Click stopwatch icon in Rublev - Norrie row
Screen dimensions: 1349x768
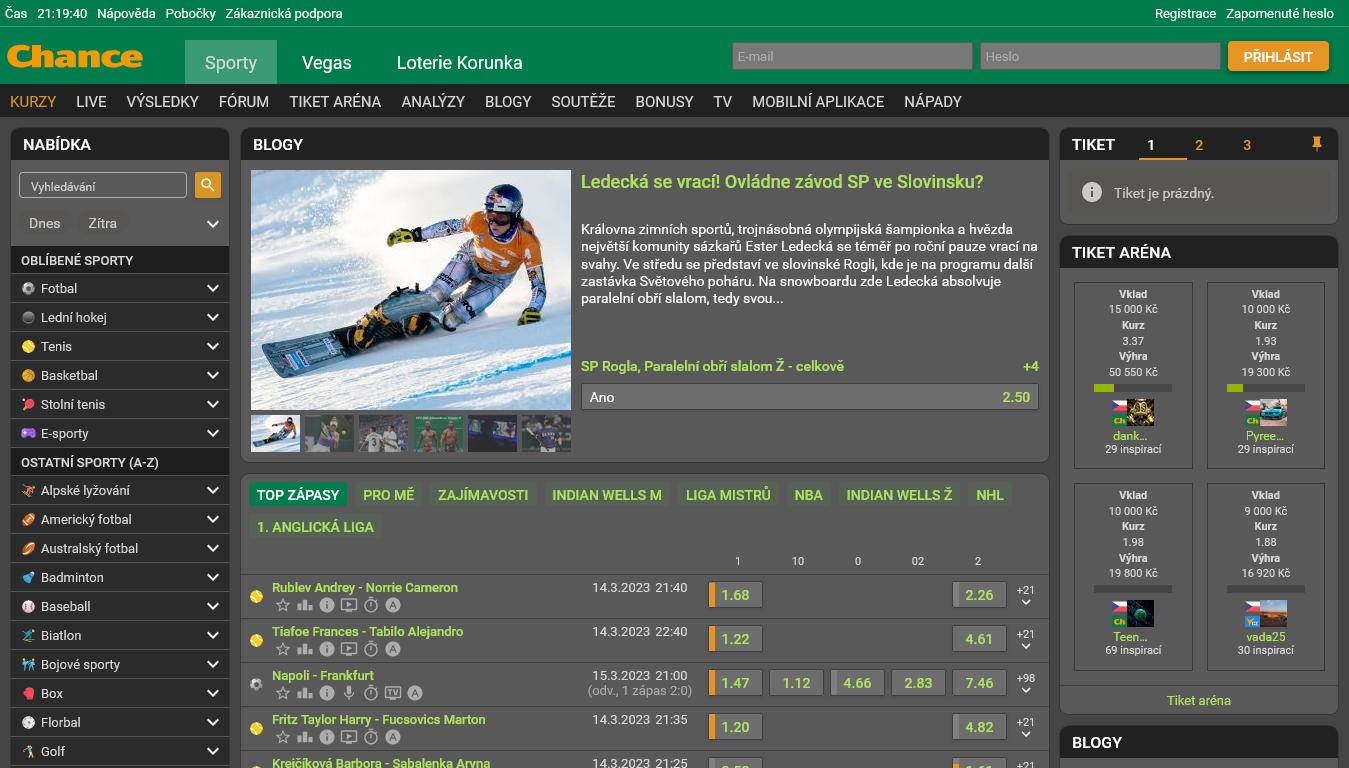(x=371, y=605)
